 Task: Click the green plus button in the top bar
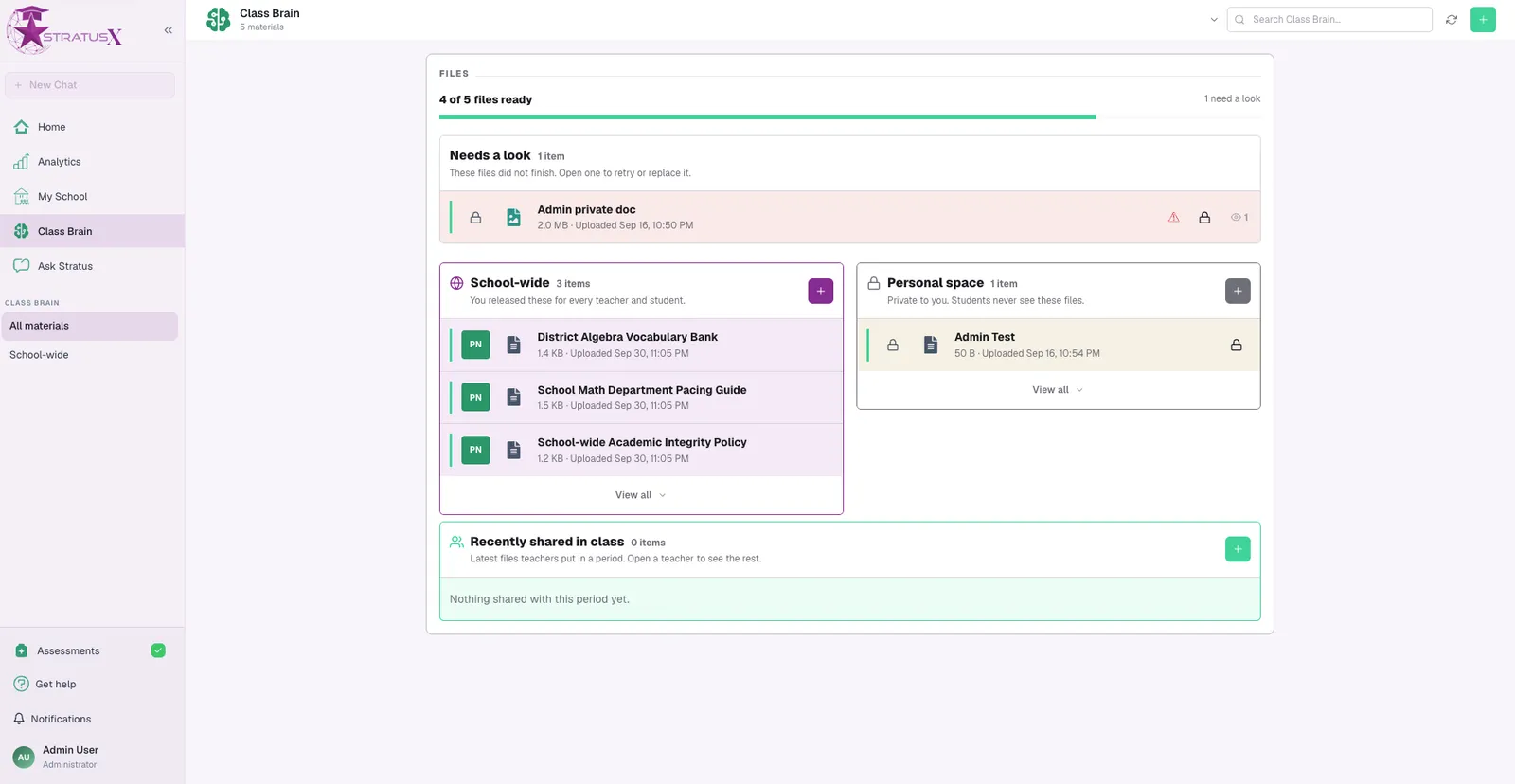[1483, 19]
